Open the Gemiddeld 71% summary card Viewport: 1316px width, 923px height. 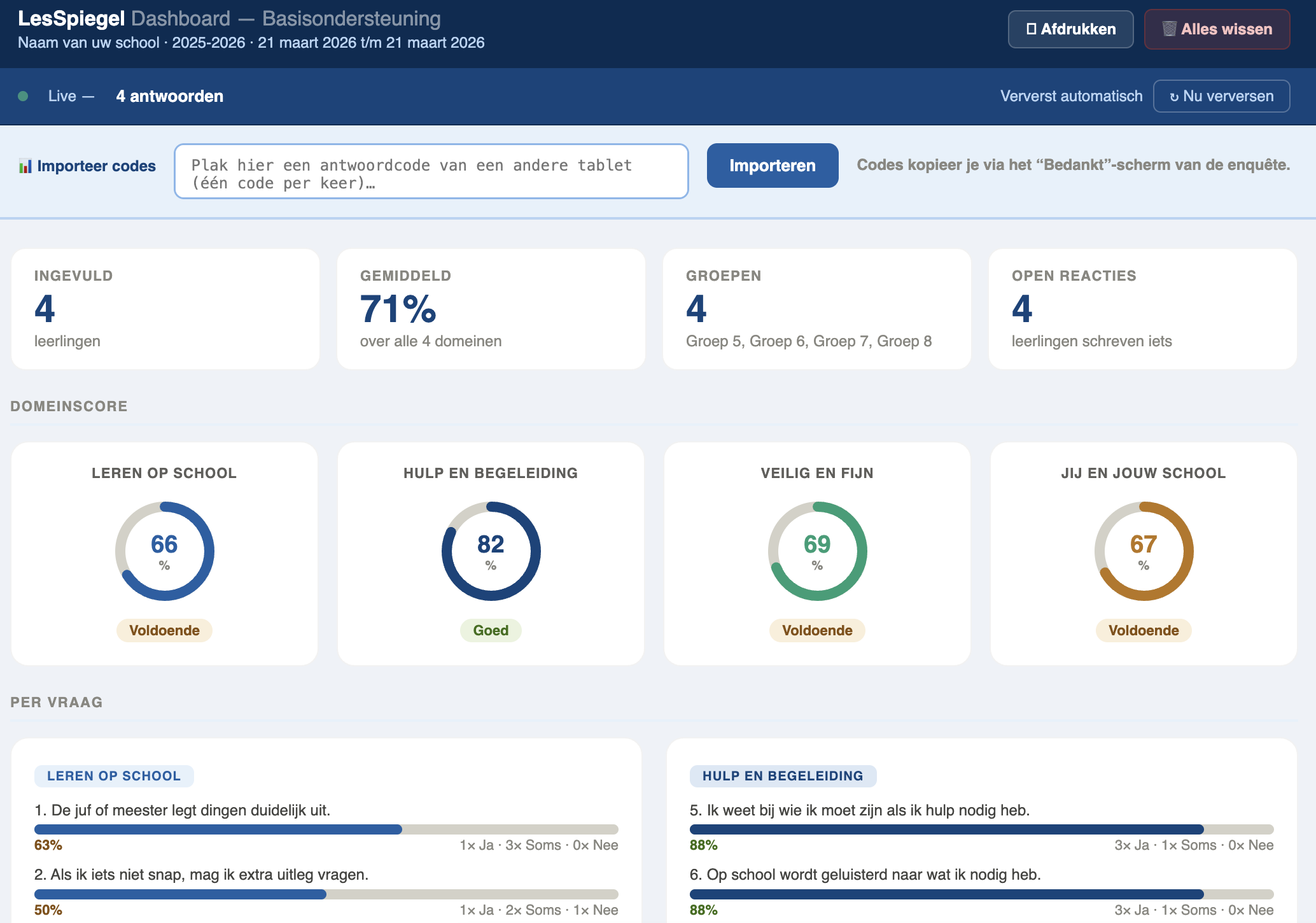(491, 309)
